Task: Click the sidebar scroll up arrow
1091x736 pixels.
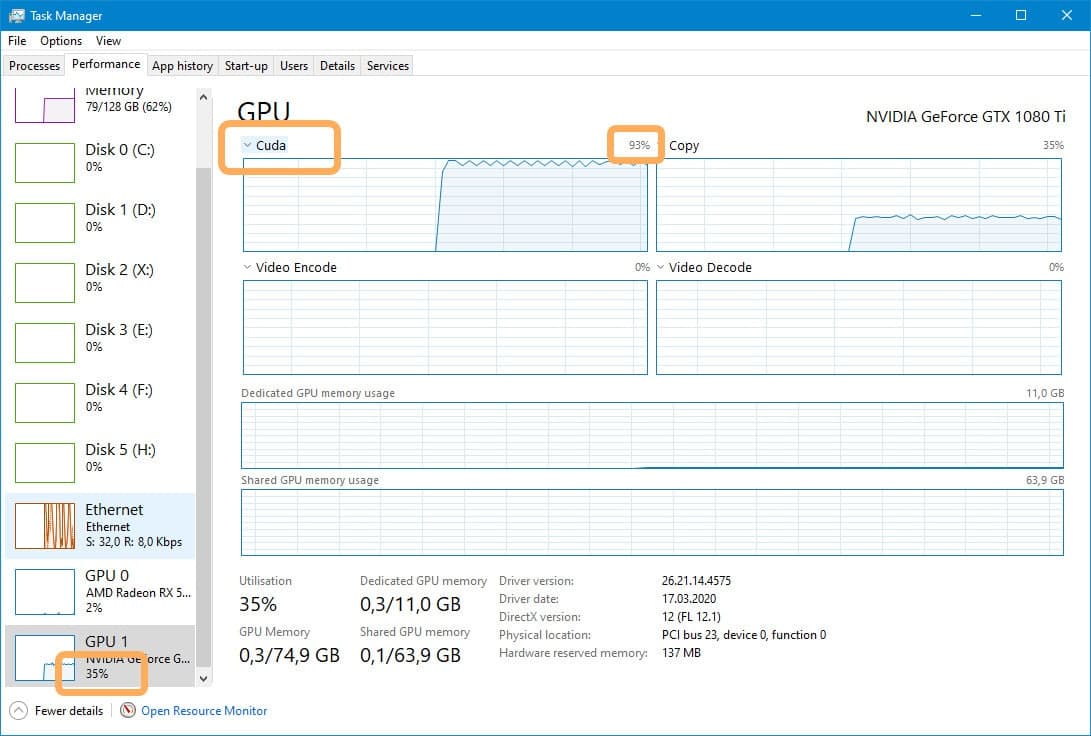Action: pyautogui.click(x=203, y=97)
